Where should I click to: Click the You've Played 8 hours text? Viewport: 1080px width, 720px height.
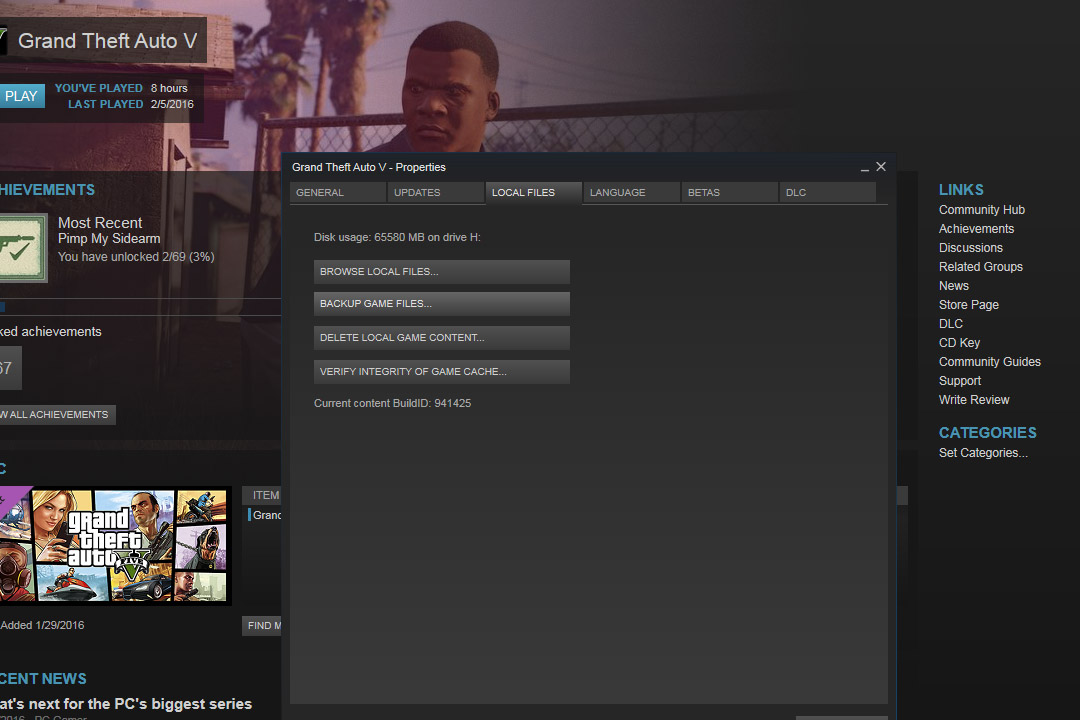[x=121, y=88]
